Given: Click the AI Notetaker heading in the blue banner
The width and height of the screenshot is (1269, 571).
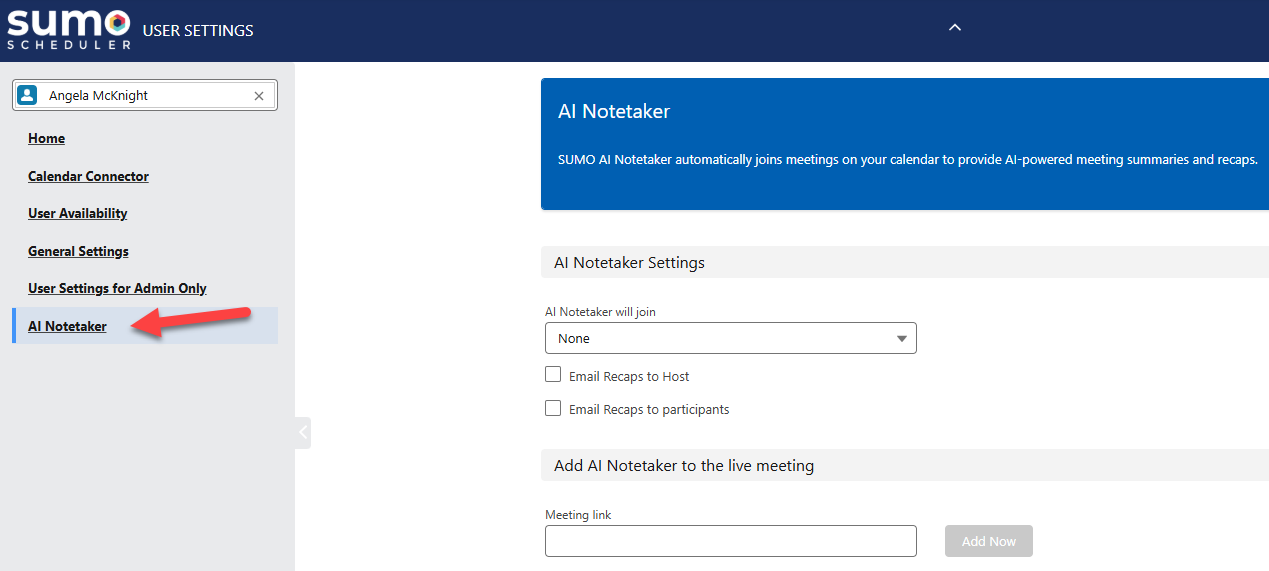Looking at the screenshot, I should pos(614,112).
